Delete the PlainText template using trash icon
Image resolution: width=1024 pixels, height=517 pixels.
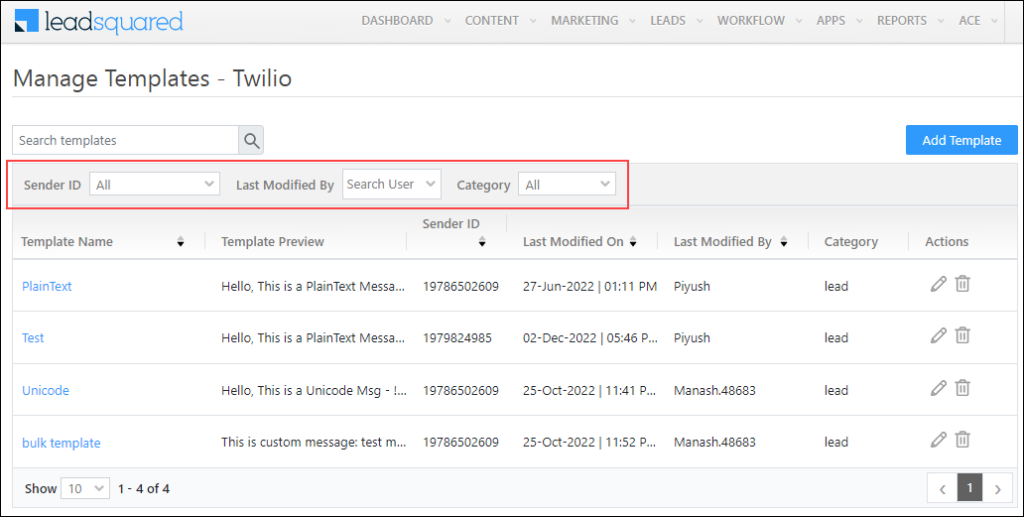click(962, 284)
